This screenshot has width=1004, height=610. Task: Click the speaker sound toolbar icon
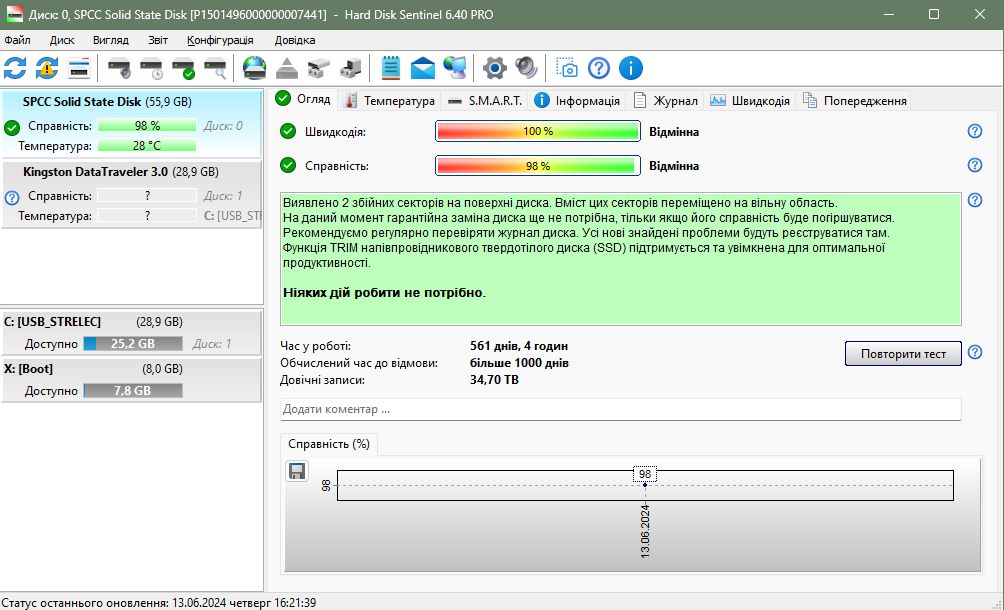(526, 68)
